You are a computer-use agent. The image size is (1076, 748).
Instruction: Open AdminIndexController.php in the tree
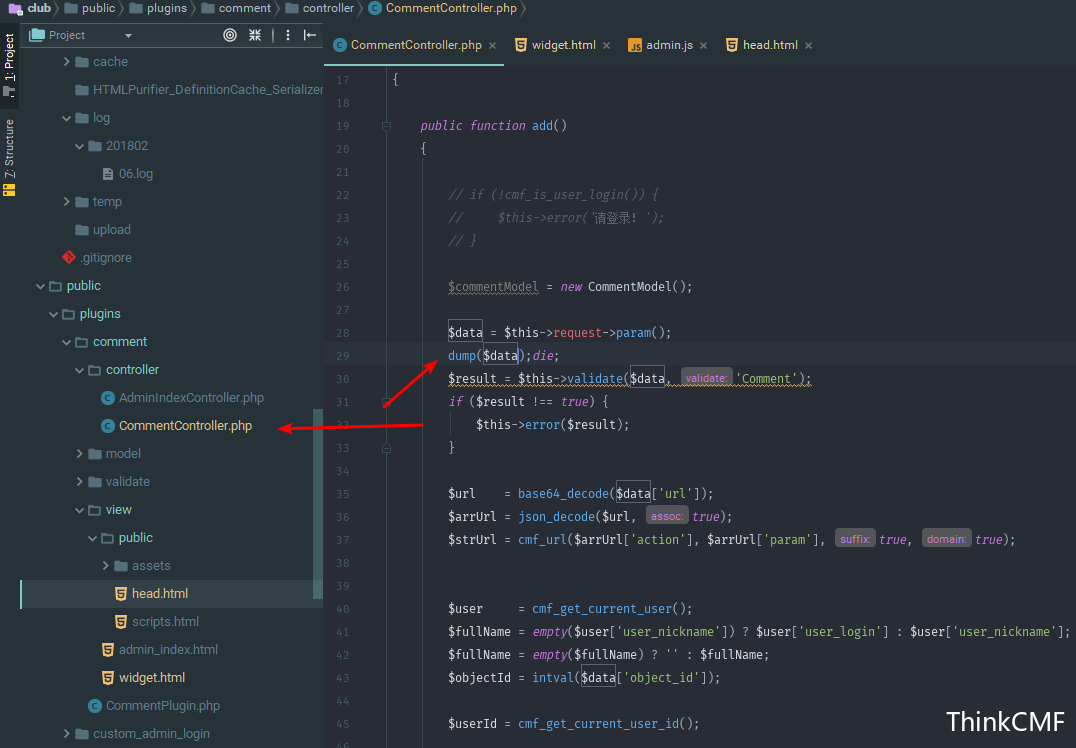pyautogui.click(x=191, y=398)
